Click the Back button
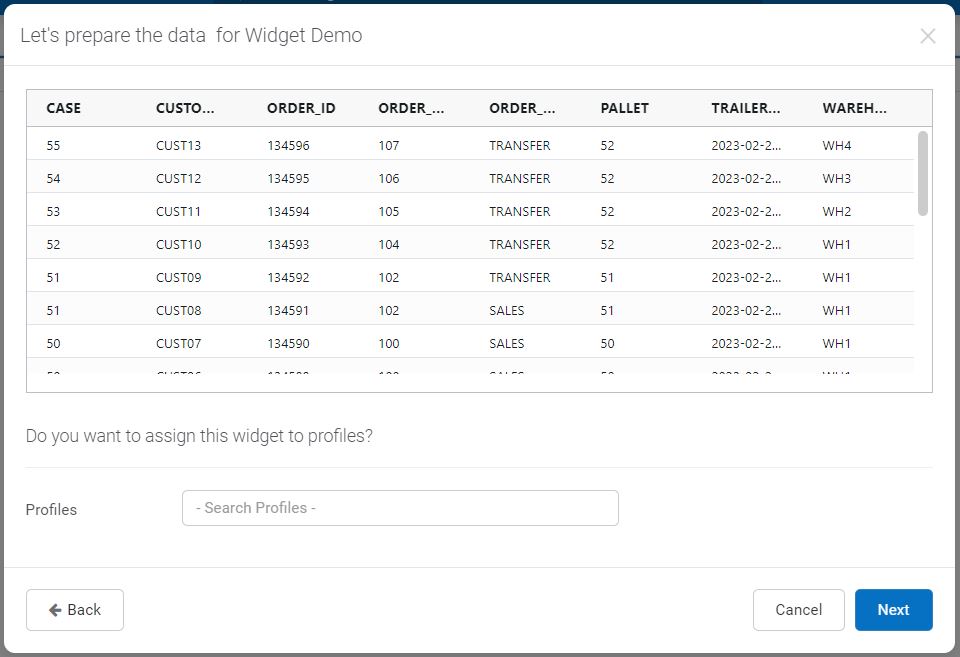Viewport: 960px width, 657px height. click(74, 610)
